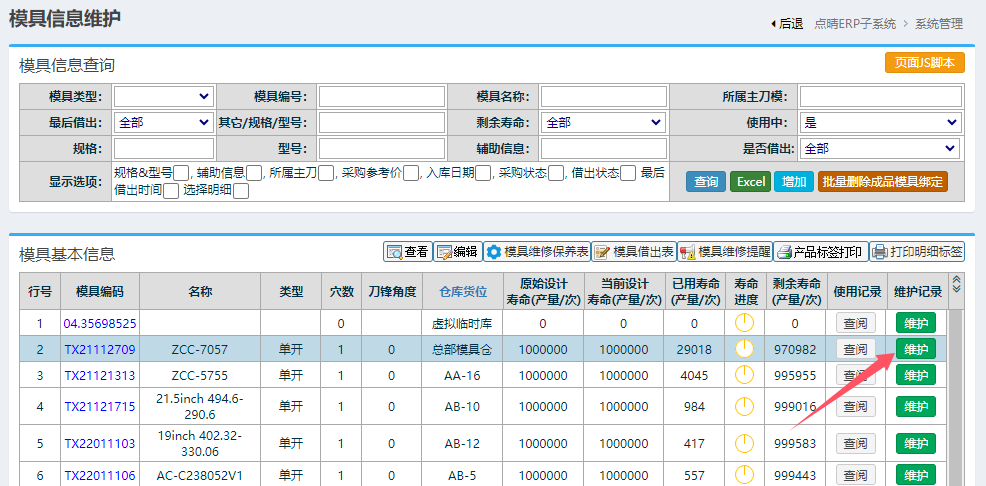
Task: Open the 模具类型 dropdown
Action: pos(163,96)
